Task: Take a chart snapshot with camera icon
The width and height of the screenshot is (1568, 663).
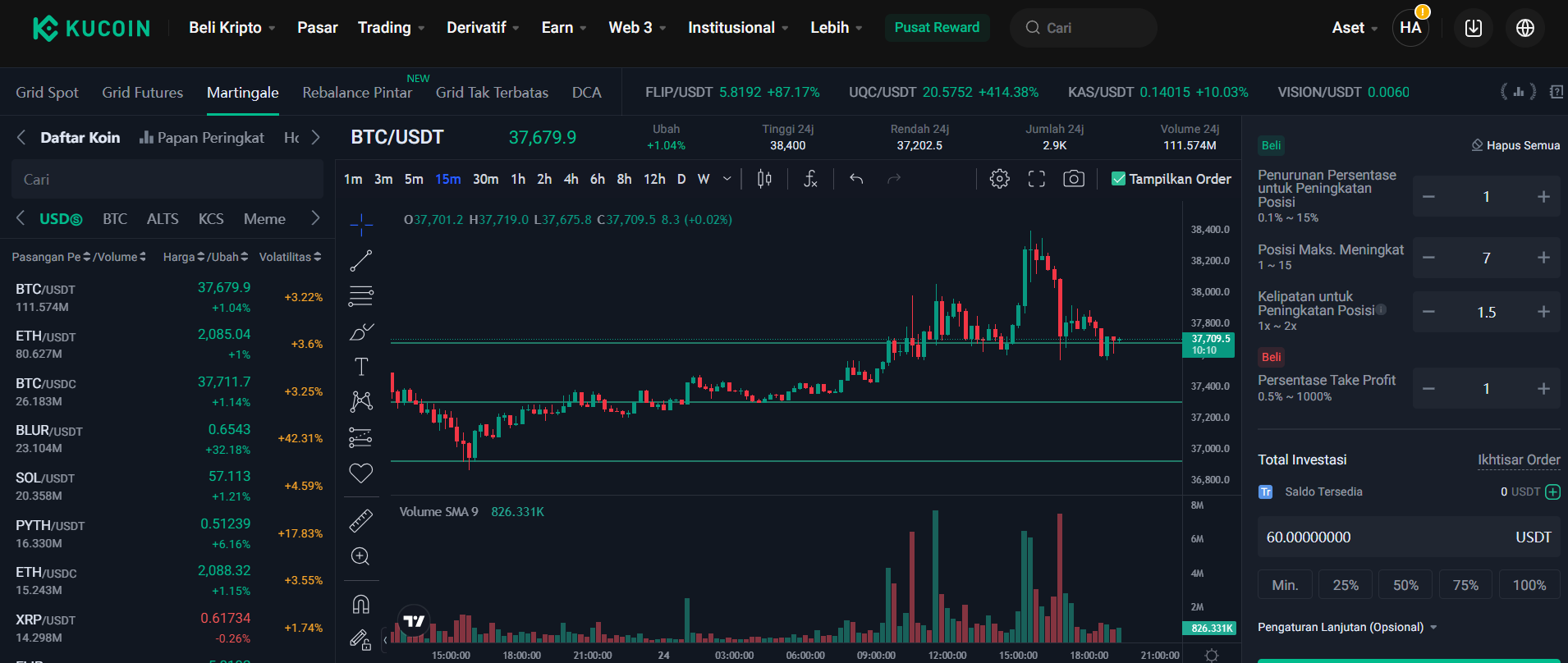Action: coord(1074,179)
